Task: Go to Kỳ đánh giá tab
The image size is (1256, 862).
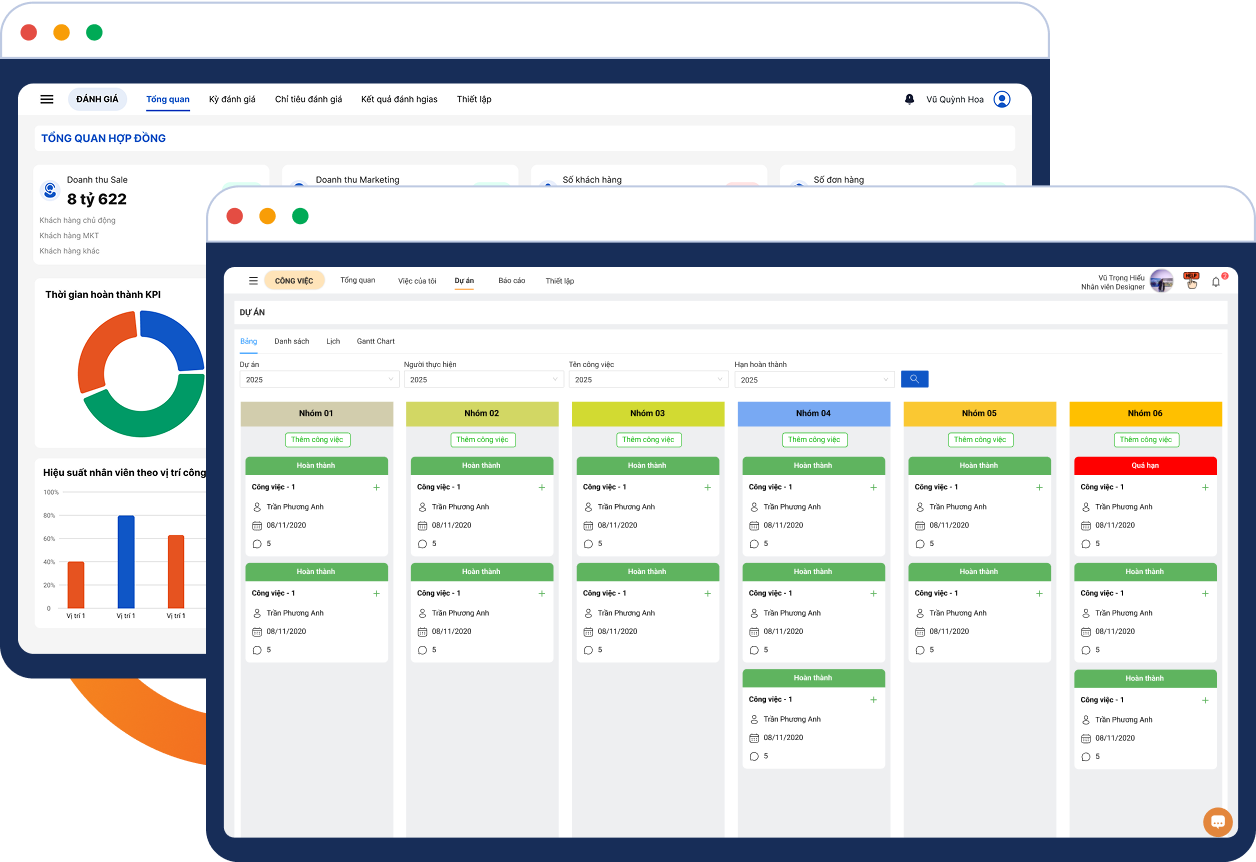Action: click(232, 99)
